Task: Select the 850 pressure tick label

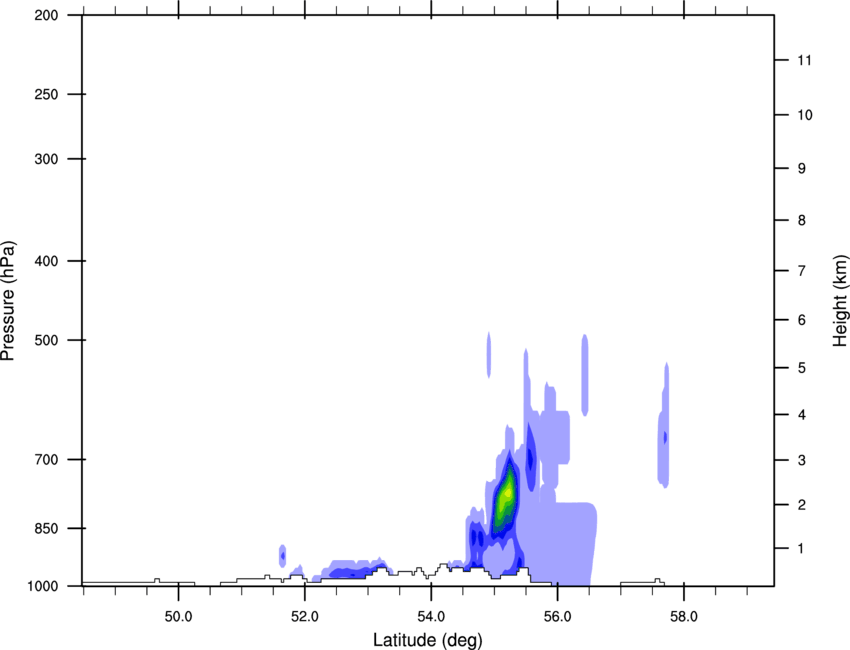Action: pyautogui.click(x=46, y=528)
